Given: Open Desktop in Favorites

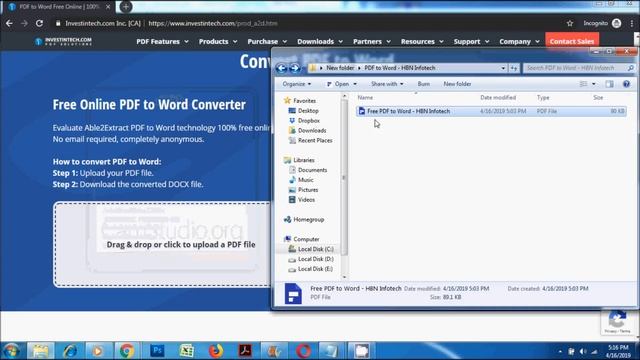Looking at the screenshot, I should [x=304, y=111].
